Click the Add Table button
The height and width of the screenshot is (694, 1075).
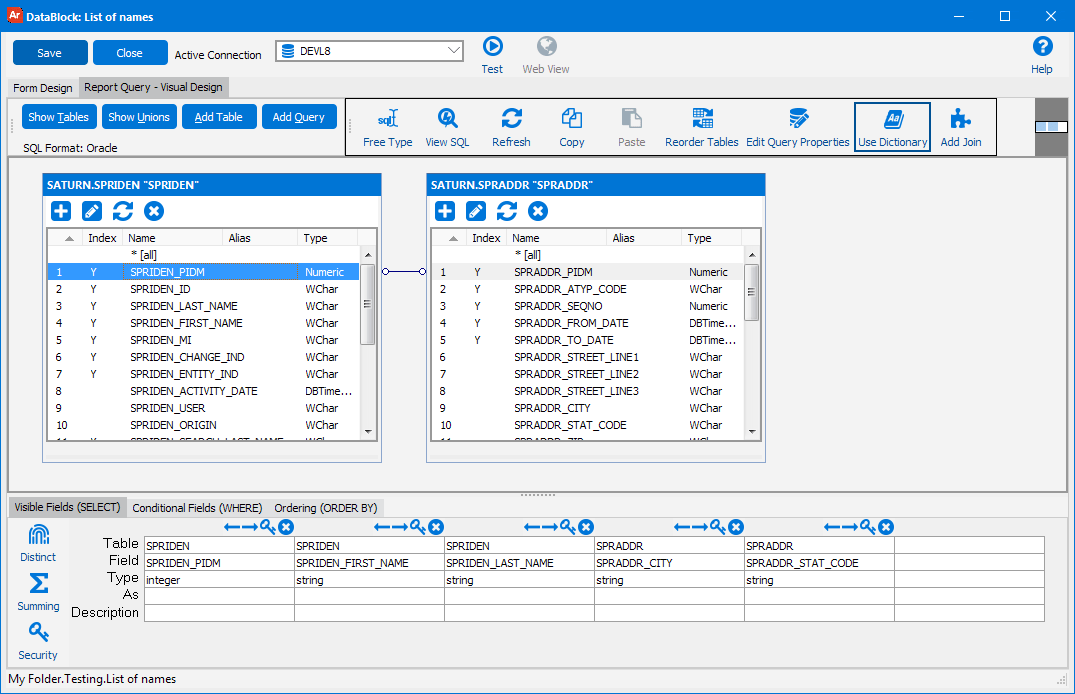coord(219,117)
